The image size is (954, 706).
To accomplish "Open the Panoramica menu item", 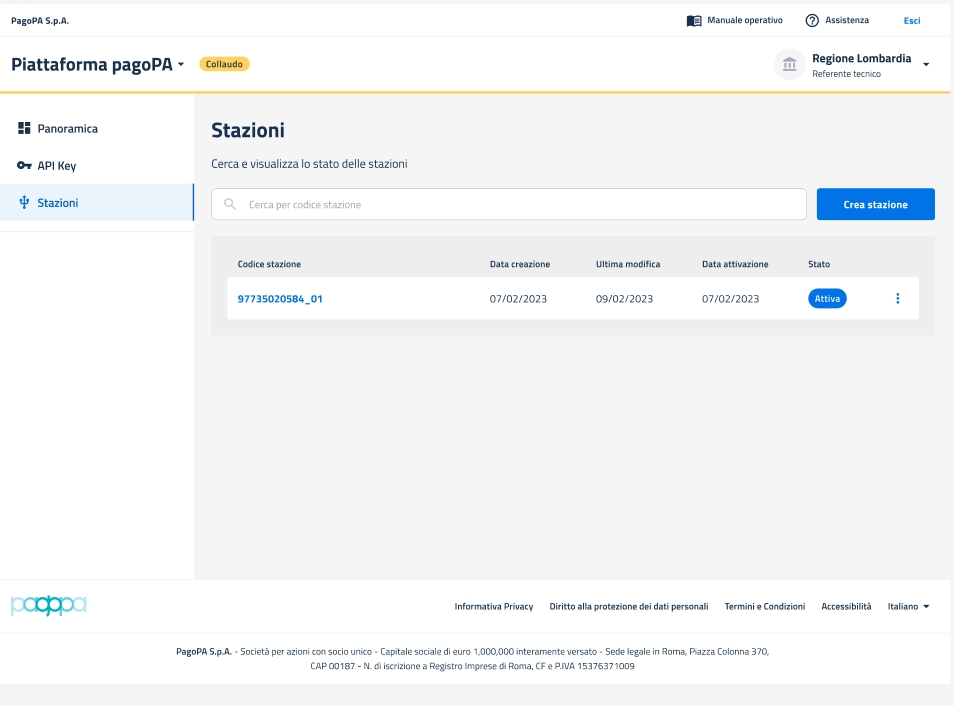I will coord(67,129).
